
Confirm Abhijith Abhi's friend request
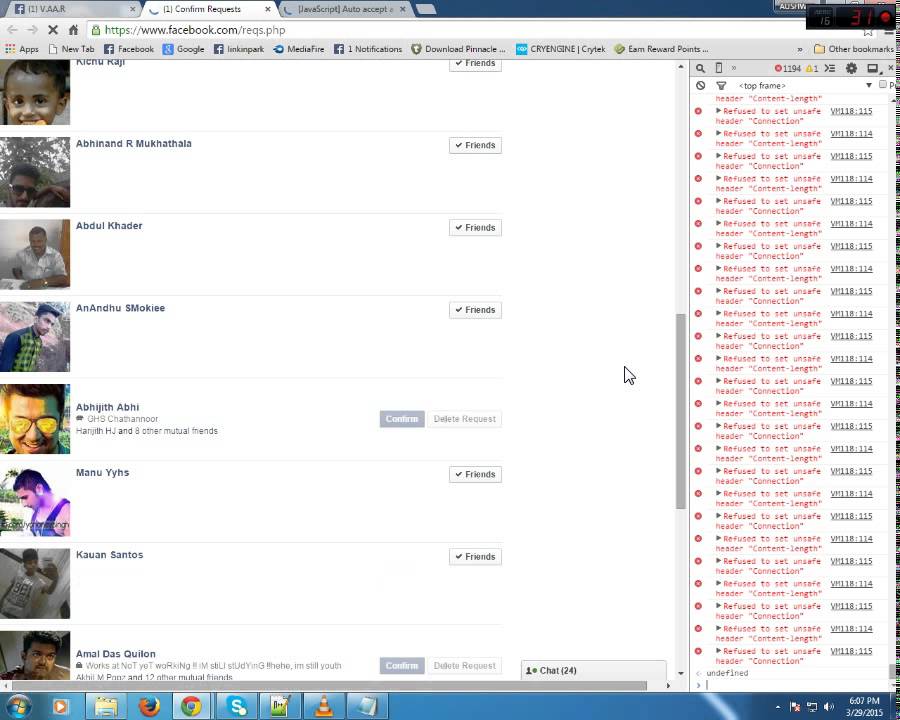click(402, 419)
